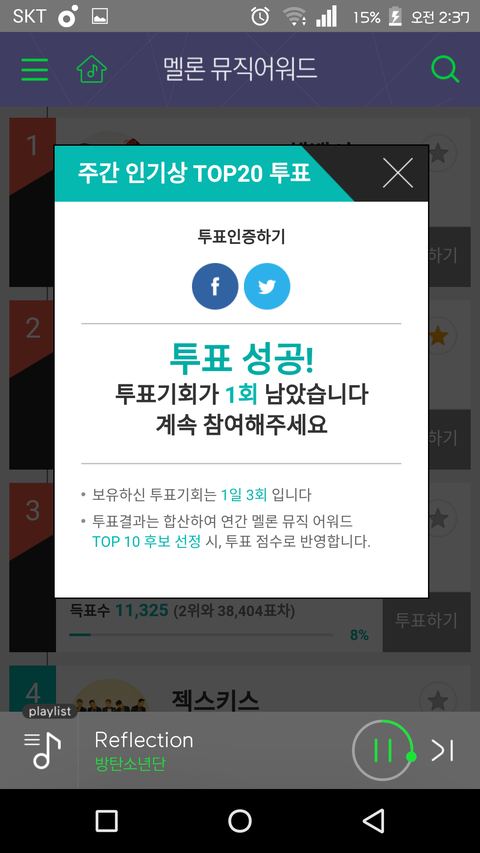Open the Reflection song title in player
Screen dimensions: 480x853
coord(144,740)
